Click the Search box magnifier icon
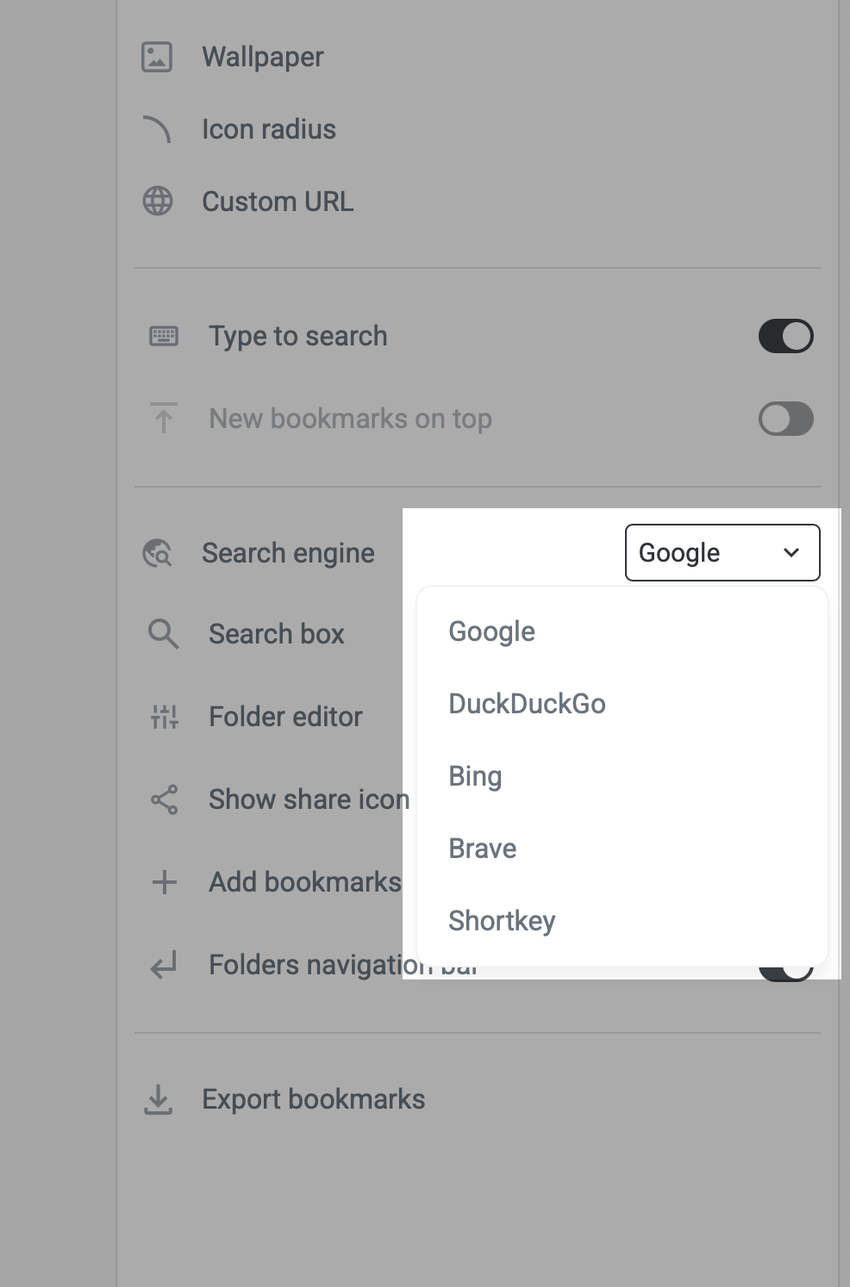The image size is (850, 1287). pyautogui.click(x=163, y=634)
